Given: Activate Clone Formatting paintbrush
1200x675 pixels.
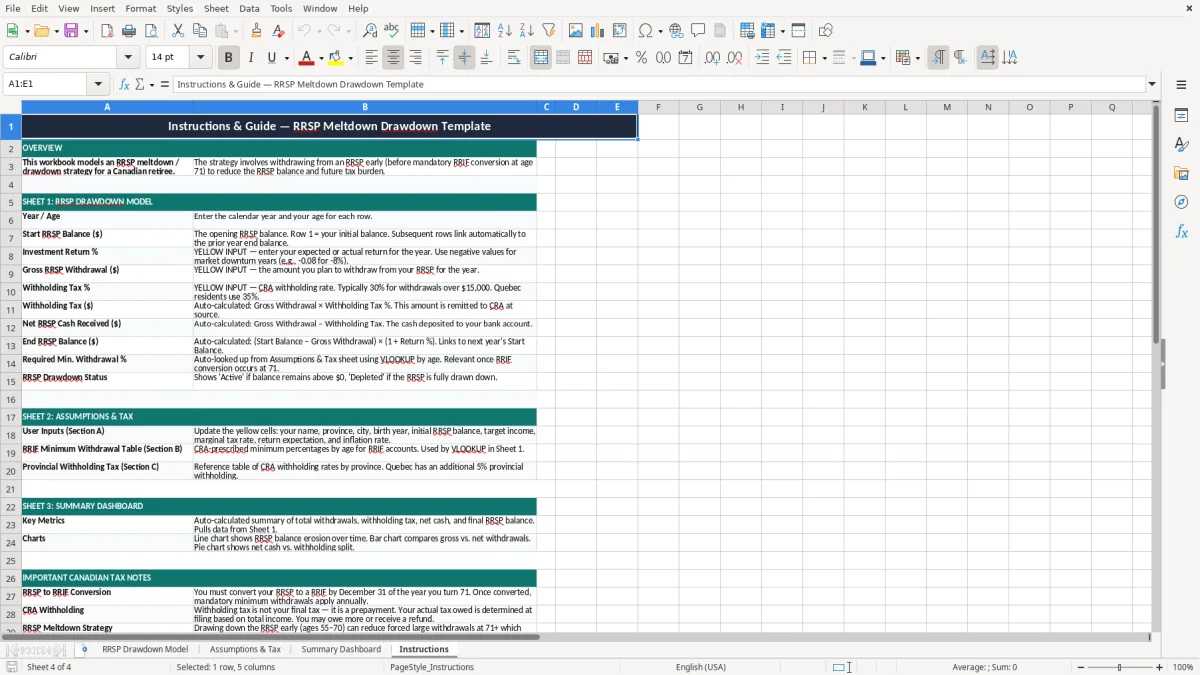Looking at the screenshot, I should 257,31.
